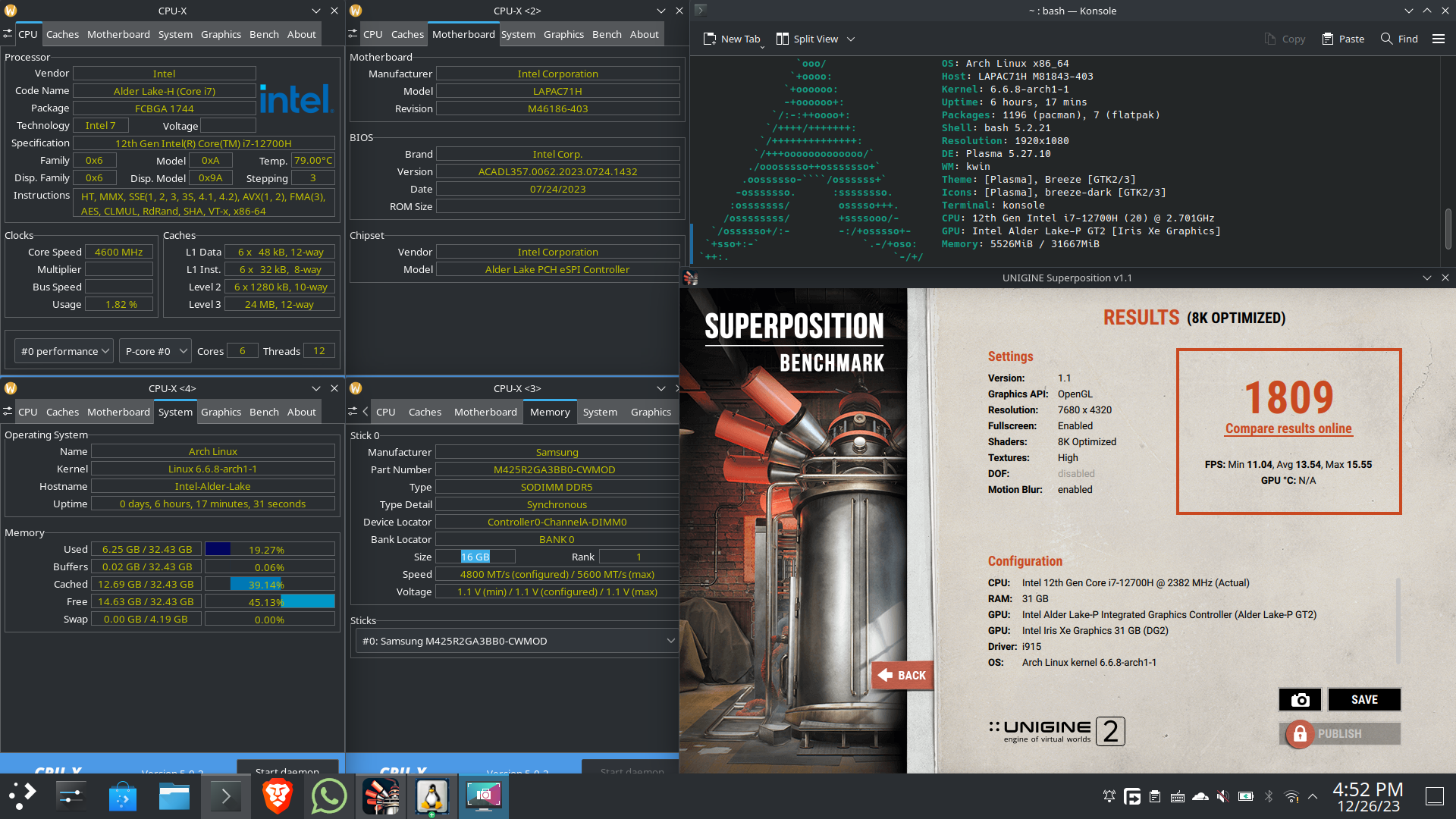Open the KDE application launcher
1456x819 pixels.
(22, 795)
